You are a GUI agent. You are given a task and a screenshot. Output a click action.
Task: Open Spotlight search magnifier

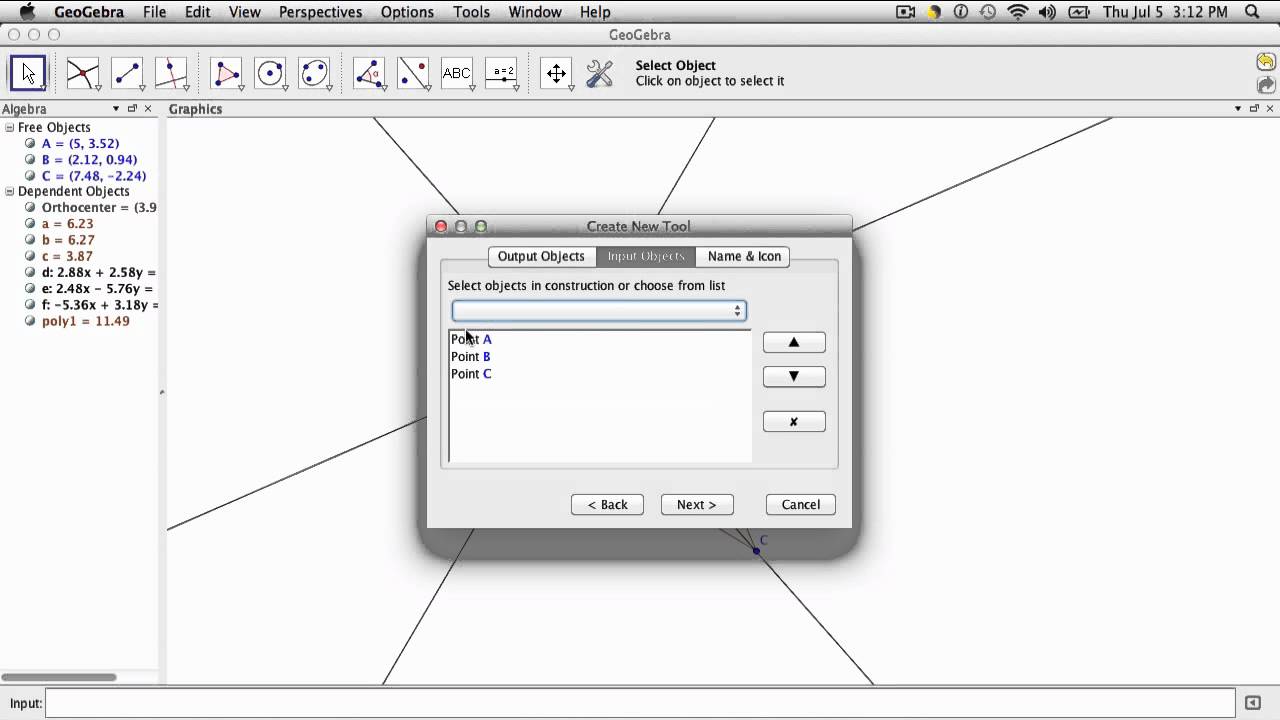tap(1252, 12)
